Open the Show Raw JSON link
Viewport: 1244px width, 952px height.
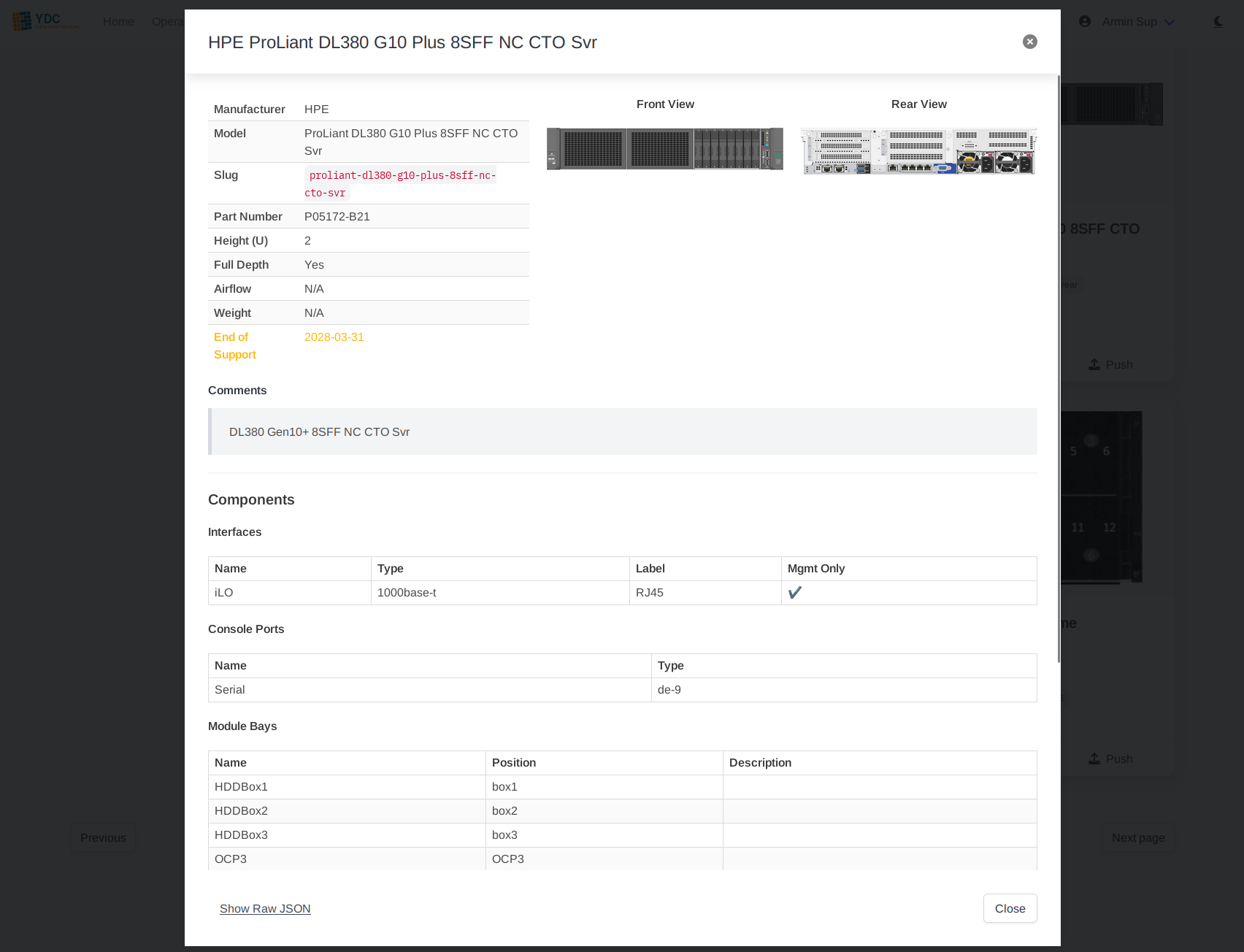[265, 908]
